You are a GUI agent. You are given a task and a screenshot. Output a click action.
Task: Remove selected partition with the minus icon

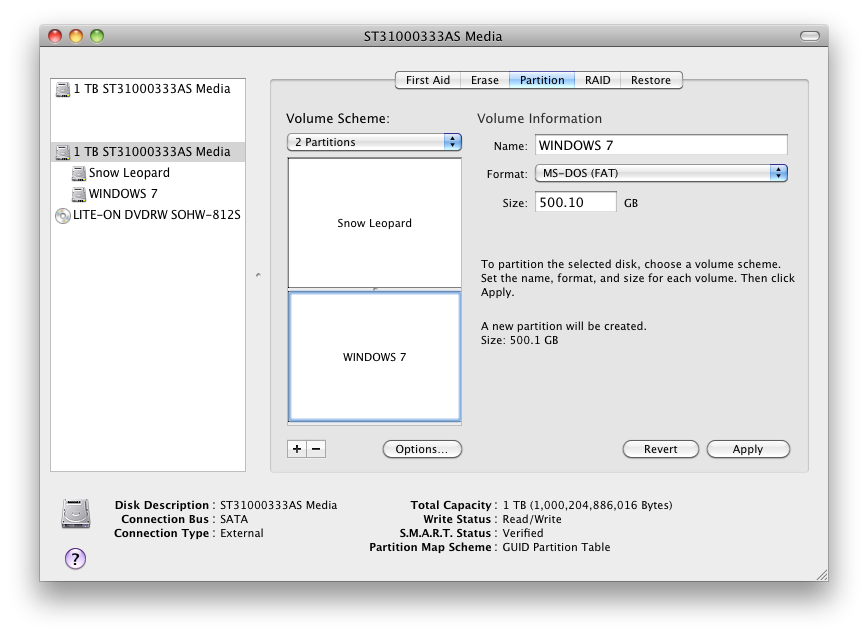(316, 449)
